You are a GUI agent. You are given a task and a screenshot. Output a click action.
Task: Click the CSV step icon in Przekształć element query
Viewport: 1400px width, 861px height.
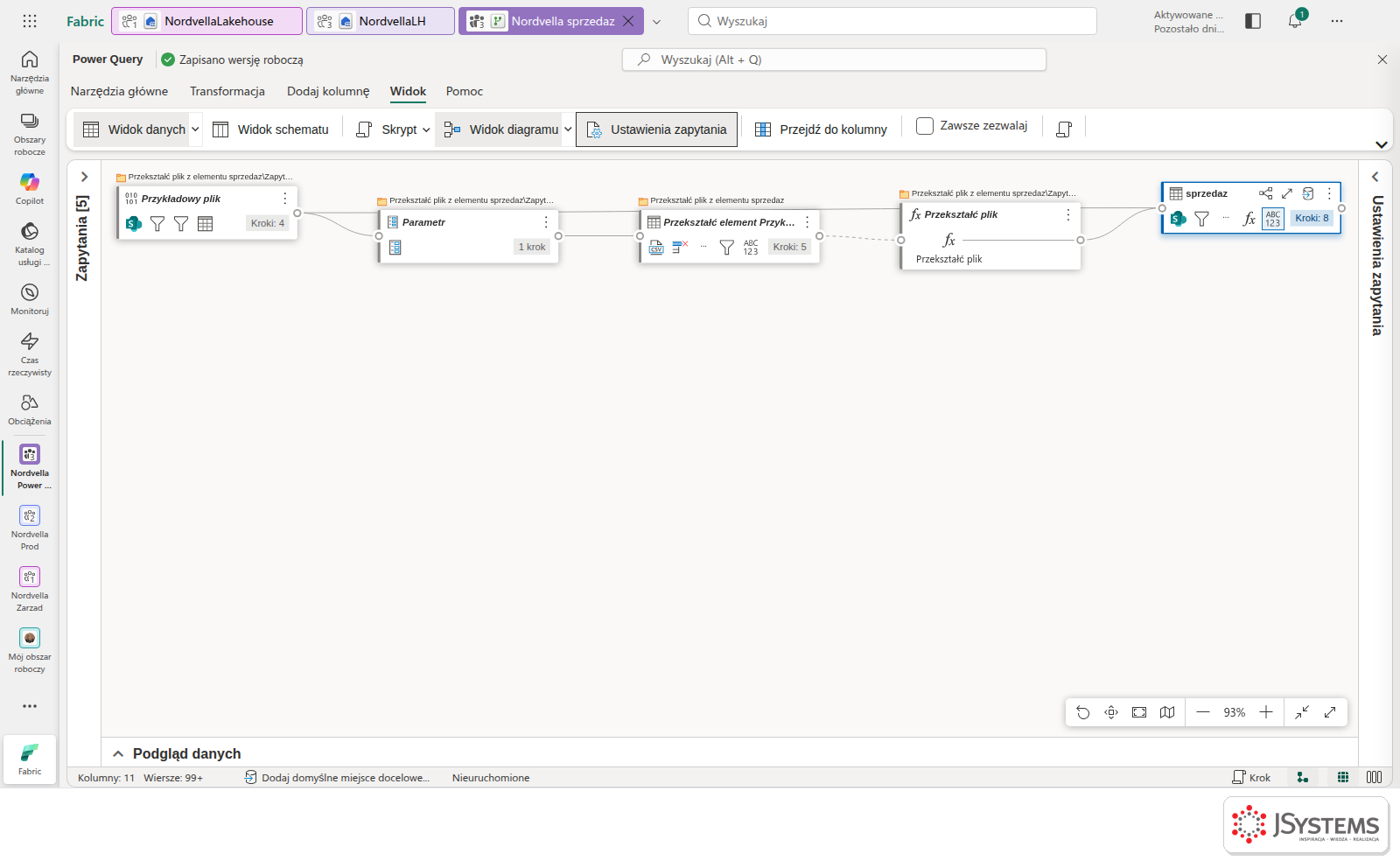tap(656, 248)
